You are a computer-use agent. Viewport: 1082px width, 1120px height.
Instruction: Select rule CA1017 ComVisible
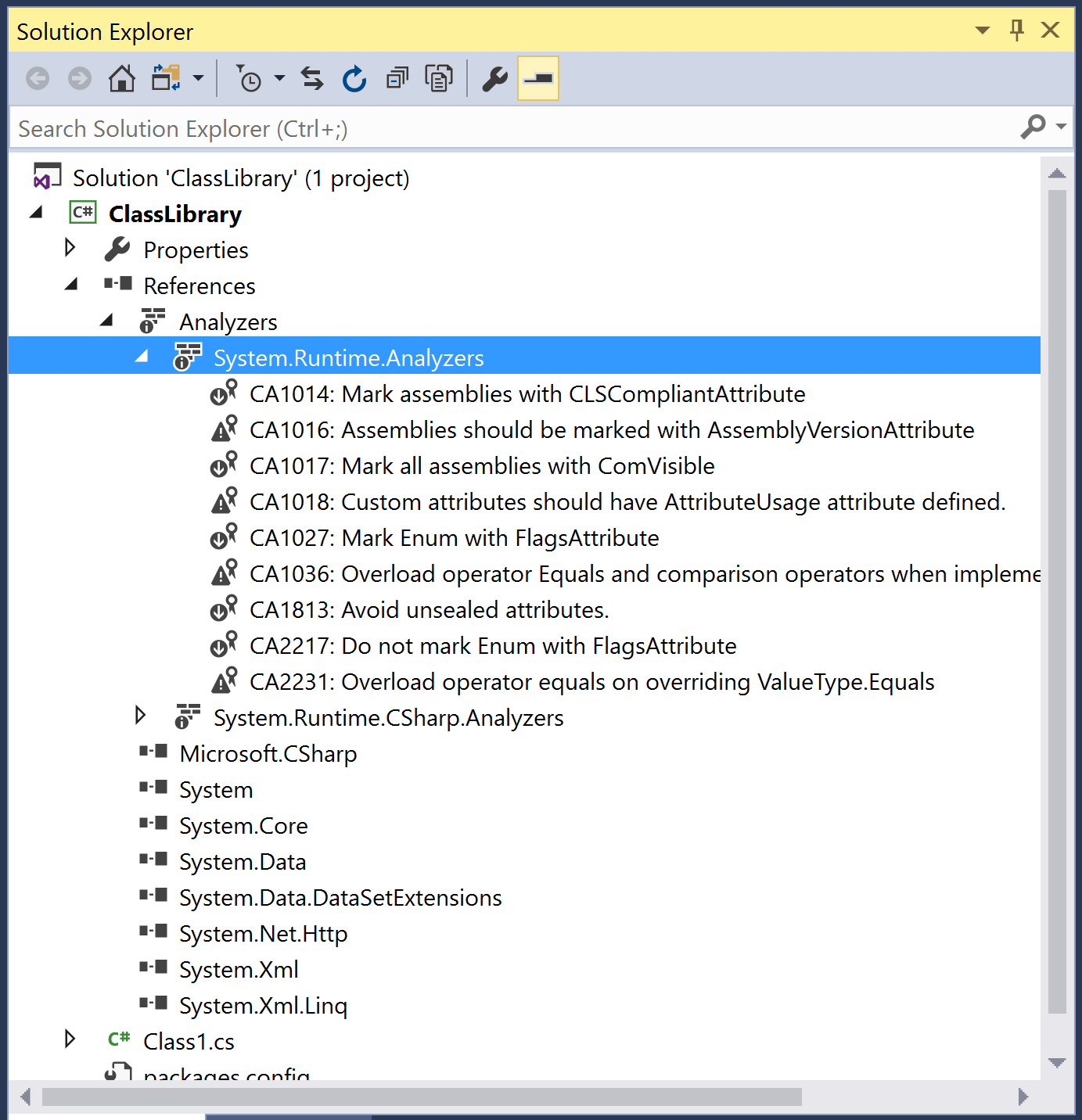pyautogui.click(x=482, y=466)
